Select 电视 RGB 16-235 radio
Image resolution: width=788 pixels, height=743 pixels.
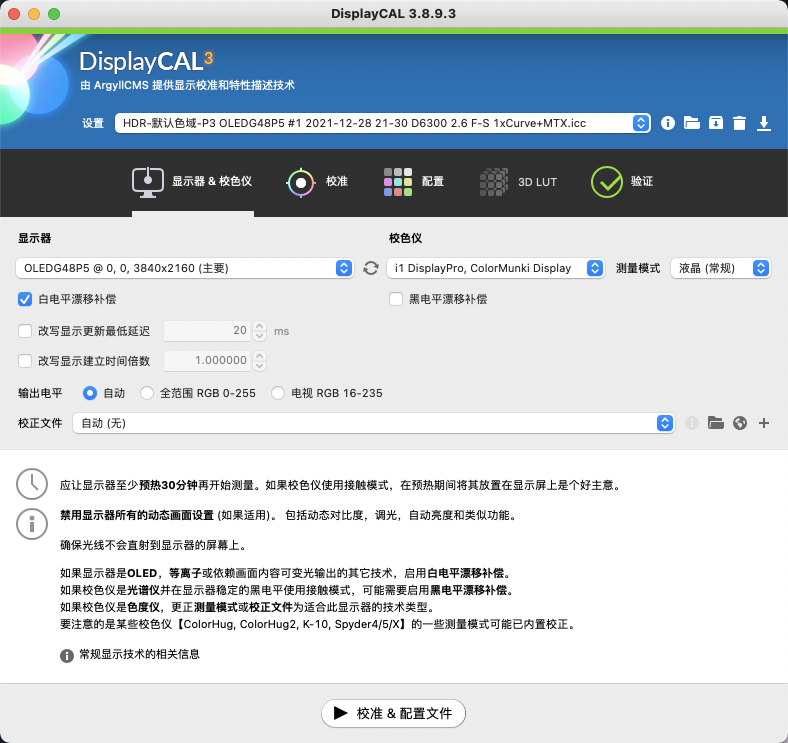point(278,393)
